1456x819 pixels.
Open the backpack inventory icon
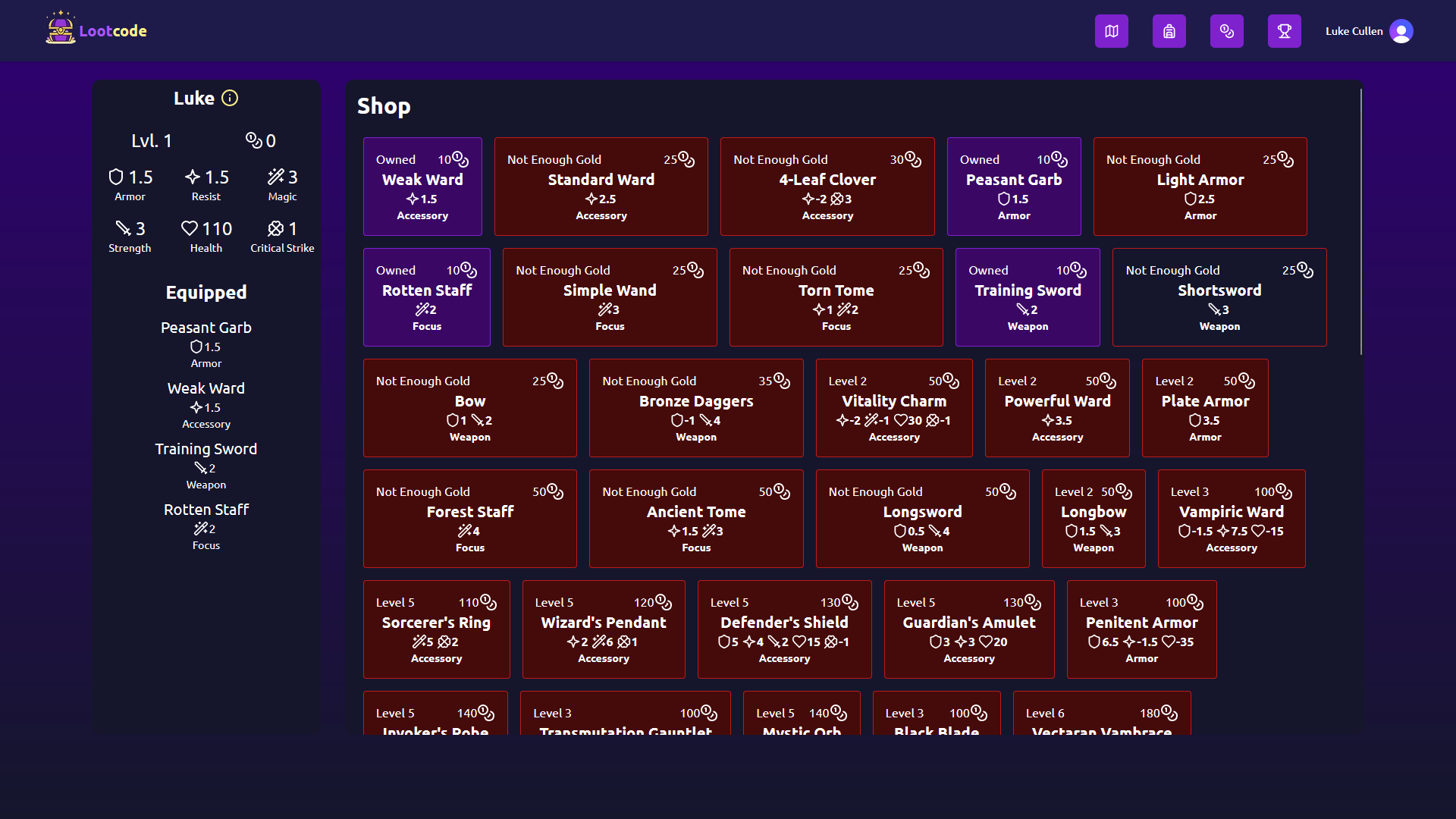tap(1169, 31)
